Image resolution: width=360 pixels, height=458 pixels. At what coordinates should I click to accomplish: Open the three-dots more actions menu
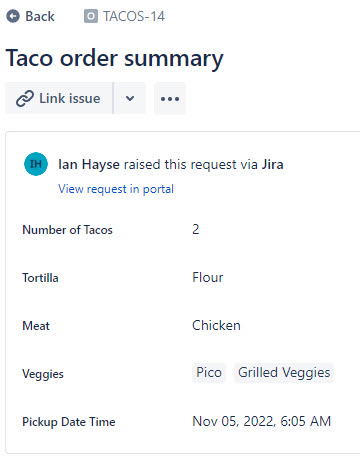[x=170, y=99]
